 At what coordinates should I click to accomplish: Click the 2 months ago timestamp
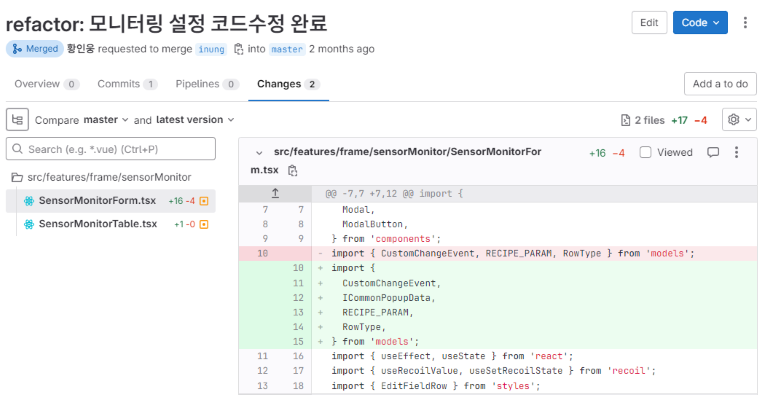342,49
